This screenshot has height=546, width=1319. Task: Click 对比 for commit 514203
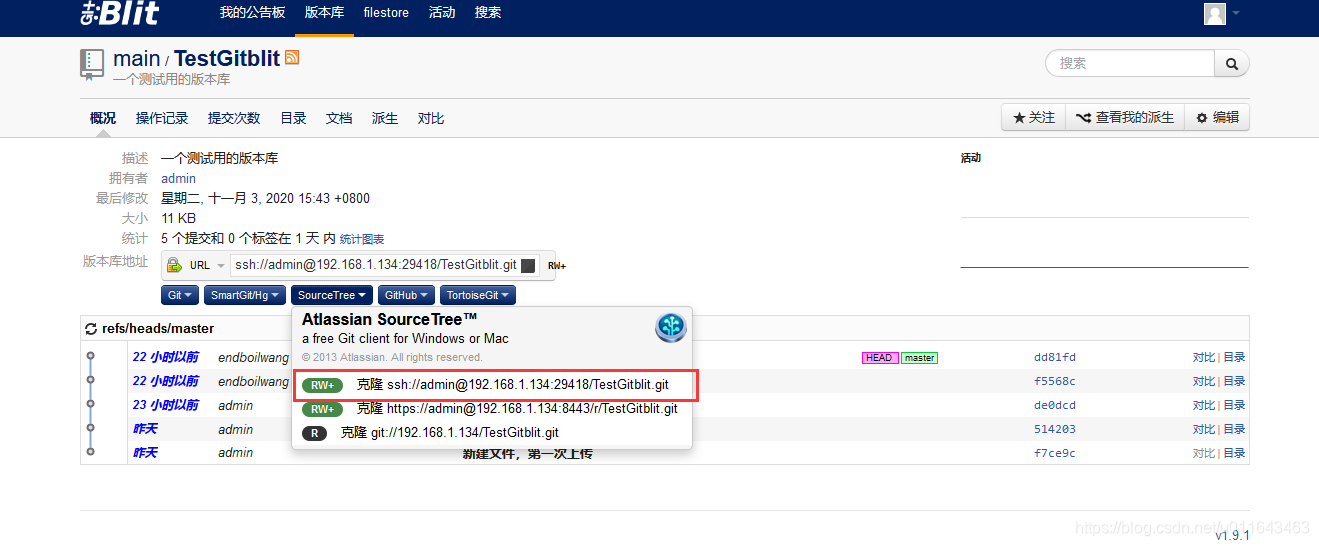pos(1203,429)
